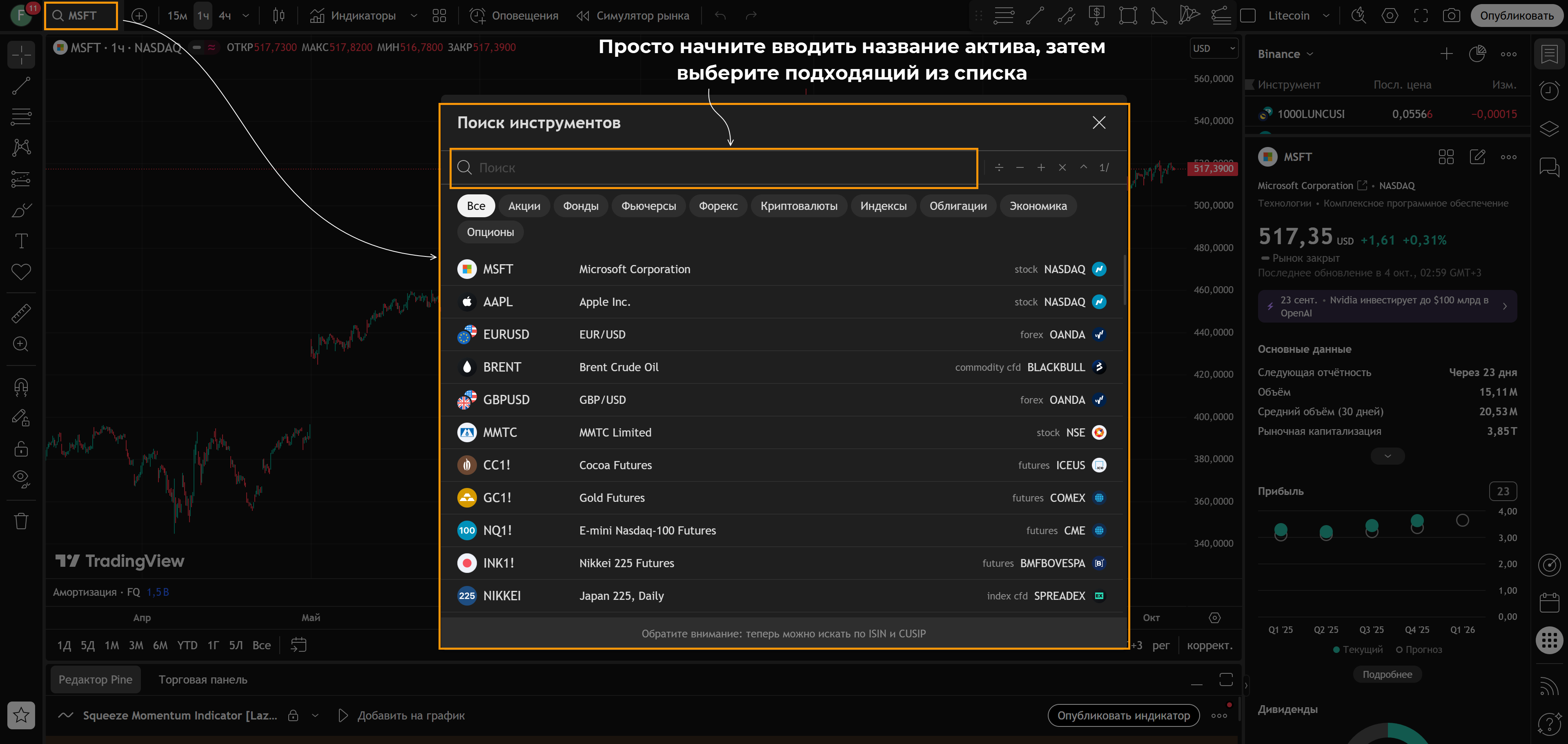
Task: Open the camera snapshot icon
Action: tap(1451, 16)
